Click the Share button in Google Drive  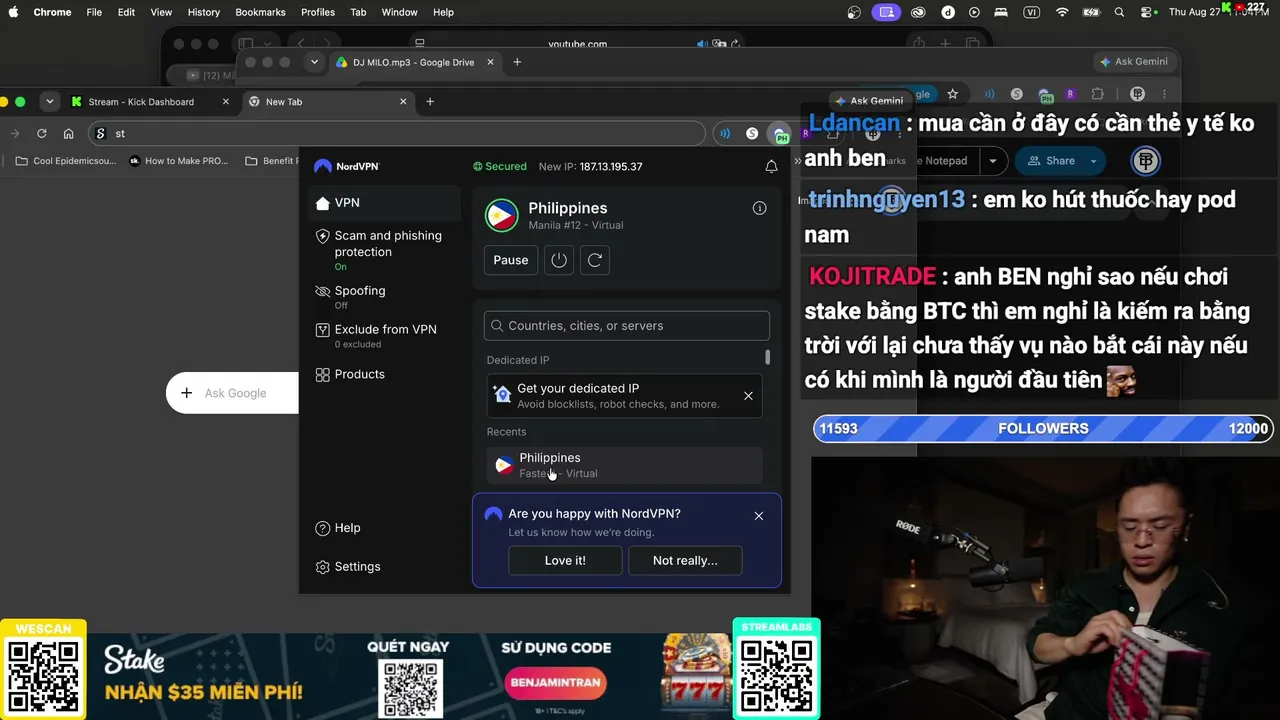(1051, 161)
